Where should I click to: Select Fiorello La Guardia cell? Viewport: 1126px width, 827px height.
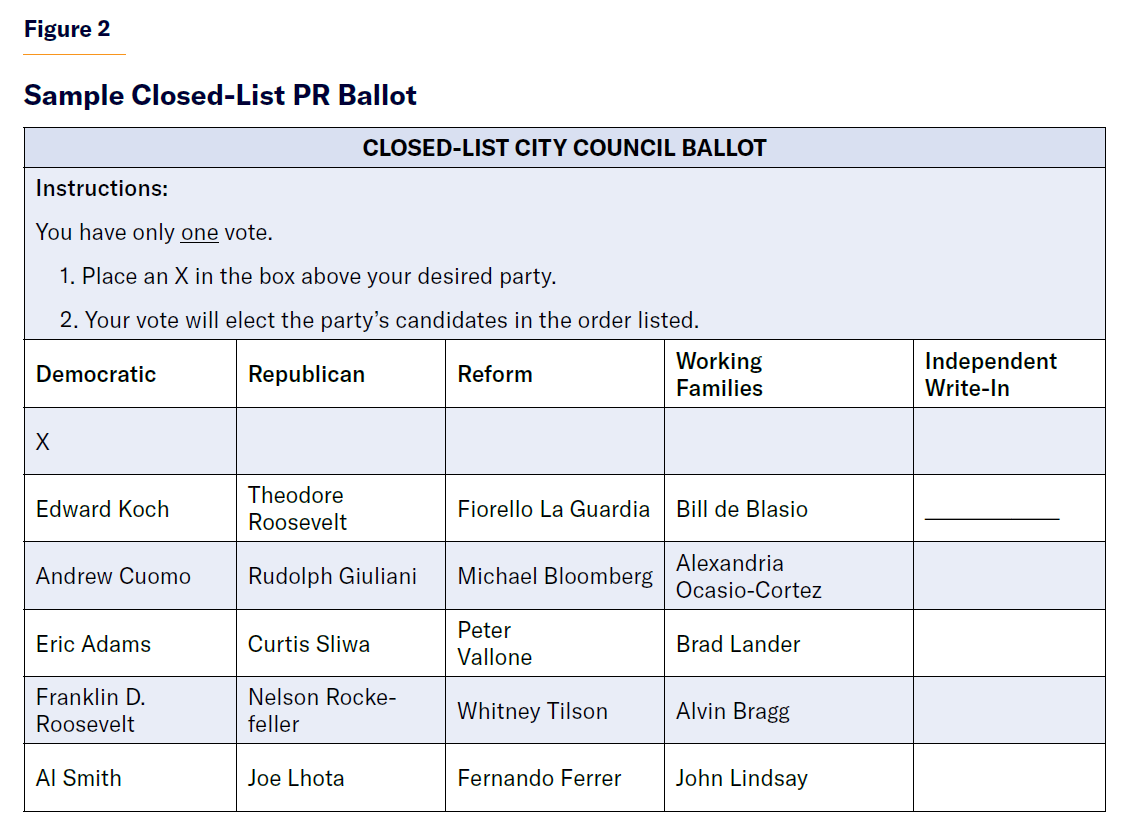pyautogui.click(x=553, y=509)
